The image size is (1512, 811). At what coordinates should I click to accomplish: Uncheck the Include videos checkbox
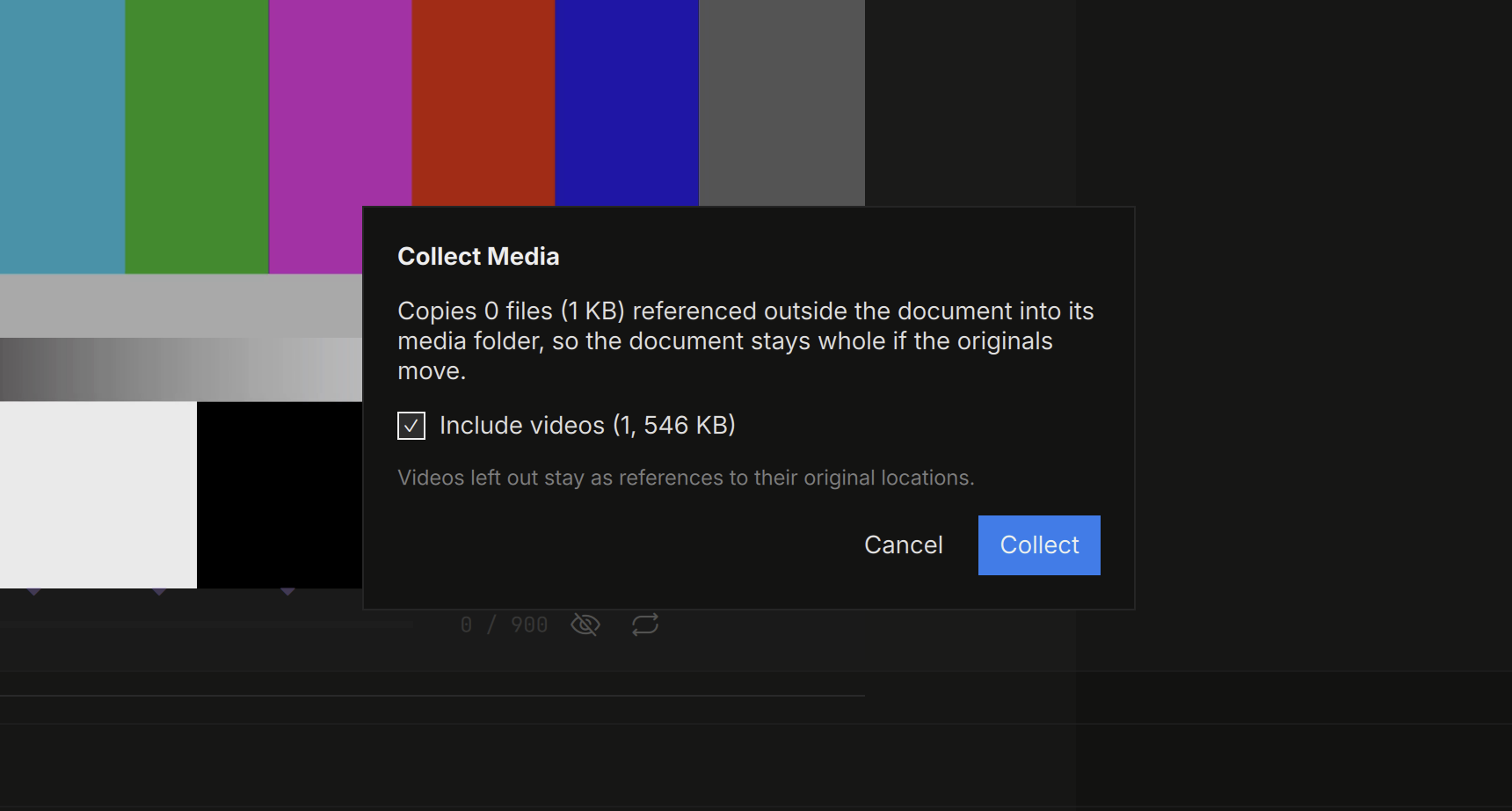[411, 426]
